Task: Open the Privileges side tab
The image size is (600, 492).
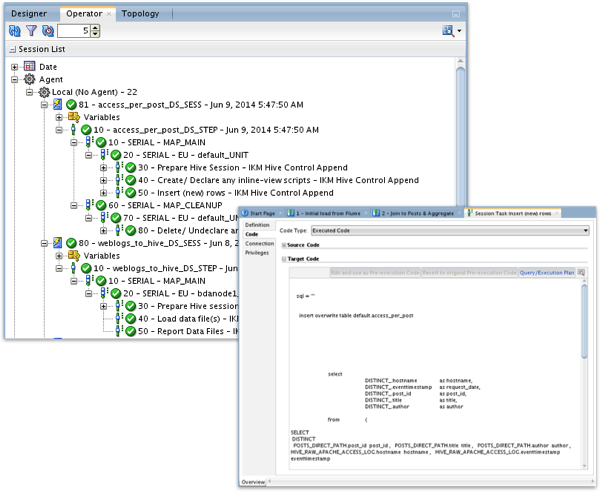Action: pos(257,253)
